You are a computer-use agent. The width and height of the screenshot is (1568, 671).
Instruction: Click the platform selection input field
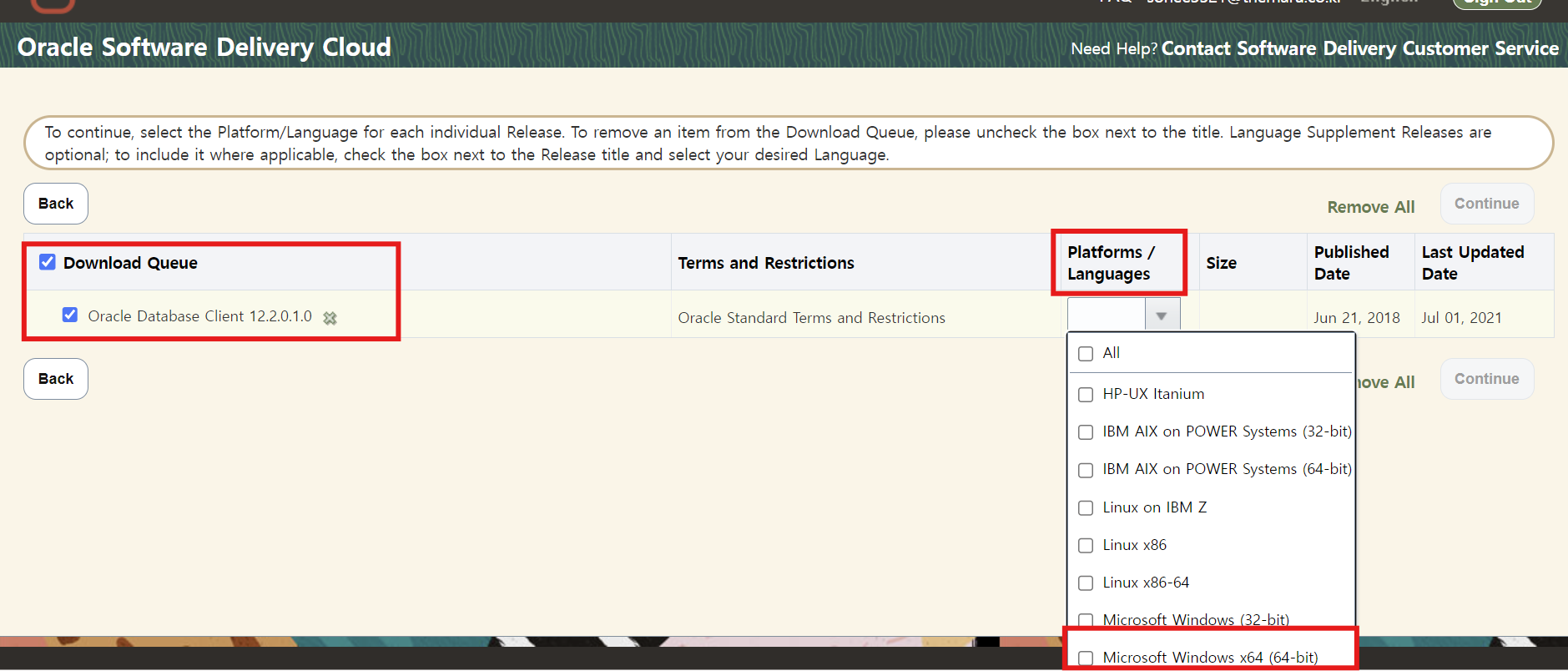(1106, 315)
